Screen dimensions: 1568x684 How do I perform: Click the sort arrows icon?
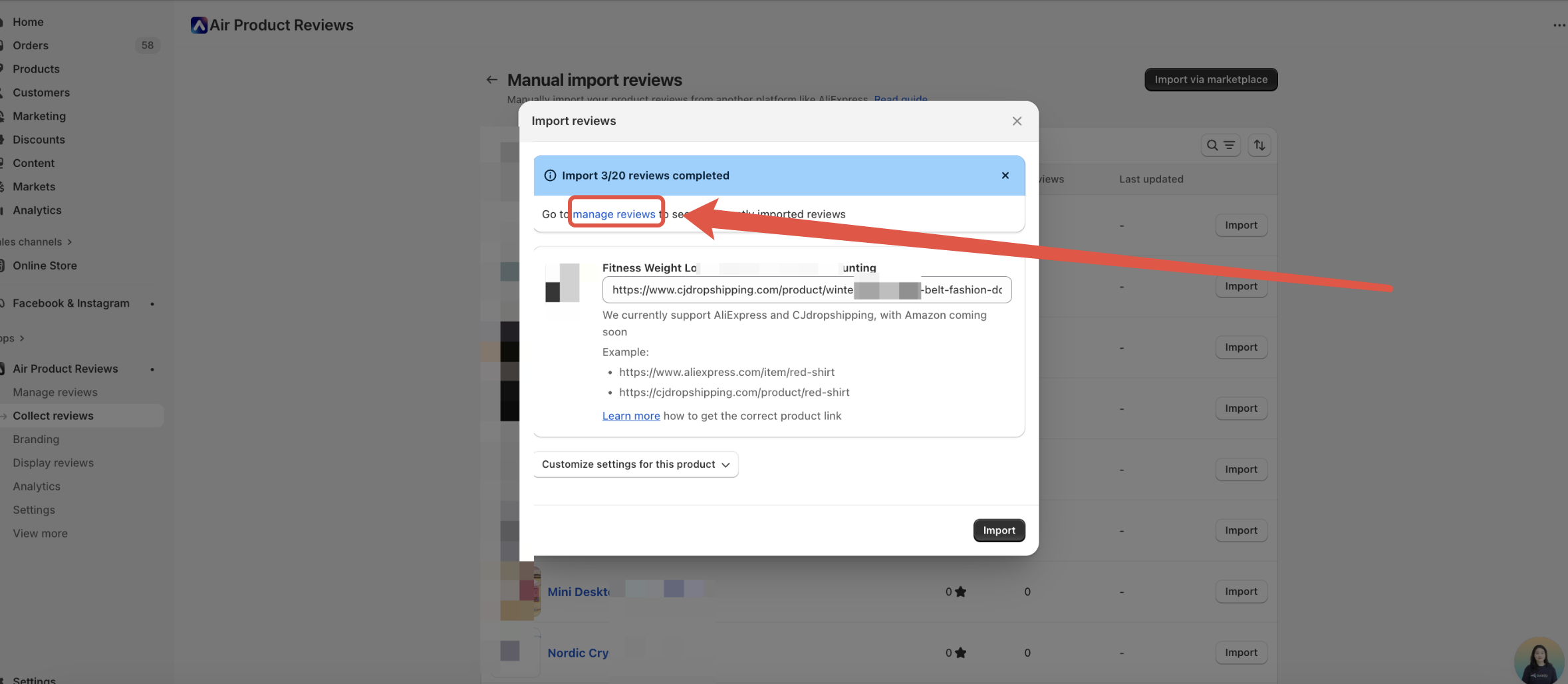pyautogui.click(x=1259, y=145)
